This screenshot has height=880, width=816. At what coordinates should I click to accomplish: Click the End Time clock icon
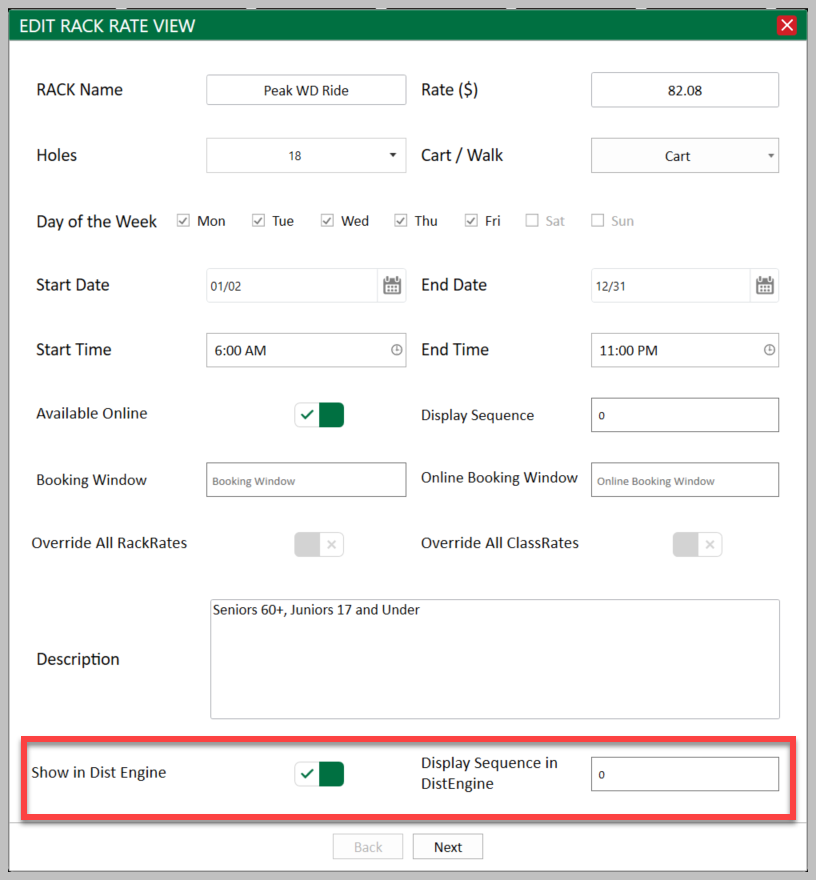coord(769,350)
